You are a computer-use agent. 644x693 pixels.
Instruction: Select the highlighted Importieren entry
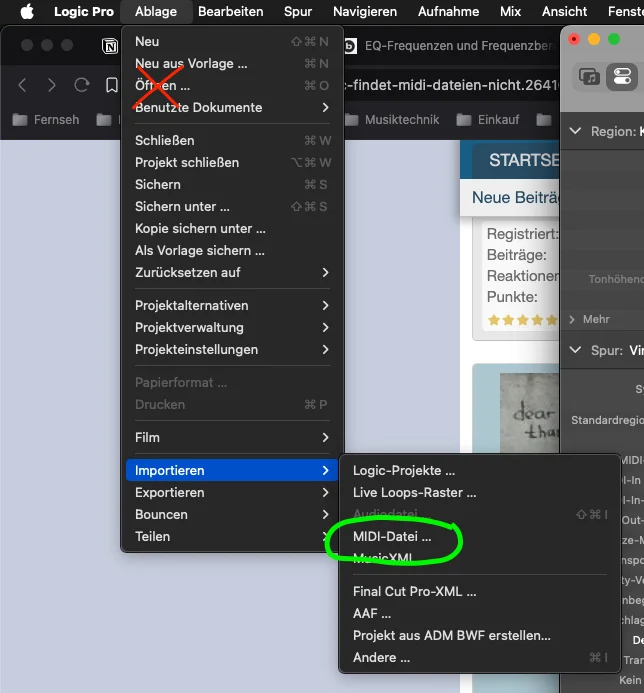coord(232,470)
